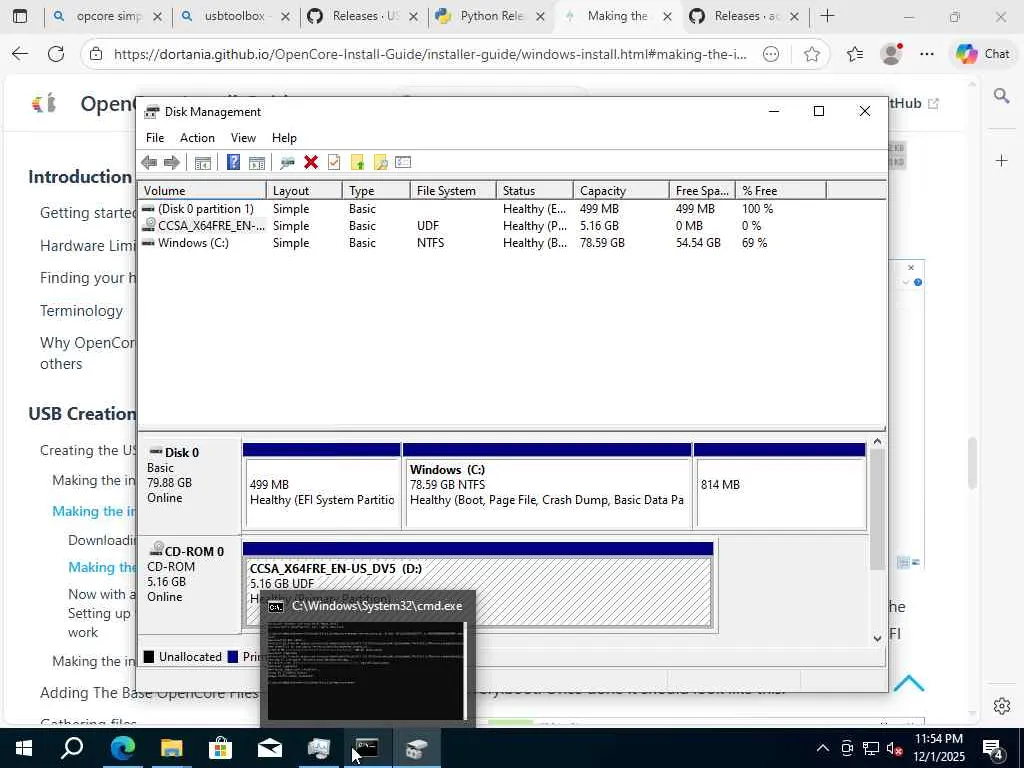Show hidden icons chevron in system tray
The width and height of the screenshot is (1024, 768).
click(823, 748)
